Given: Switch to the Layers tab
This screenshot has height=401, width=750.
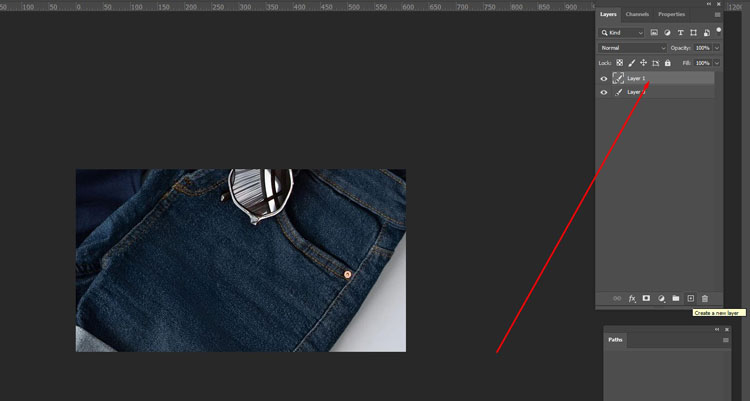Looking at the screenshot, I should tap(608, 14).
